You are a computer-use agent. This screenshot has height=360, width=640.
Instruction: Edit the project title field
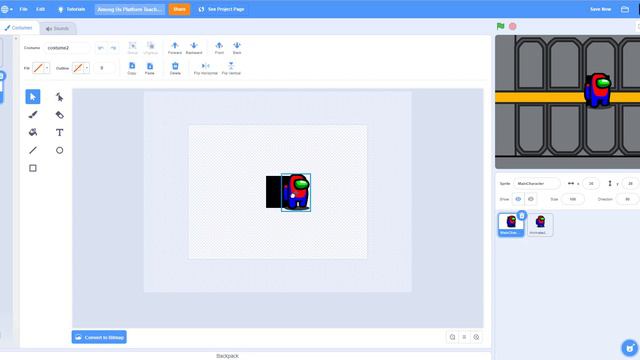[x=129, y=9]
